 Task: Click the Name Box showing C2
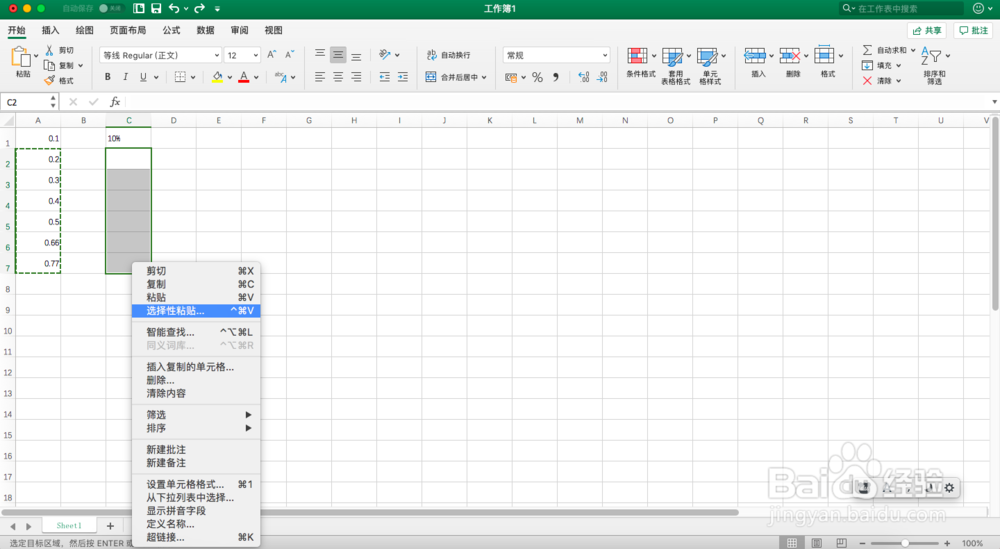[30, 102]
